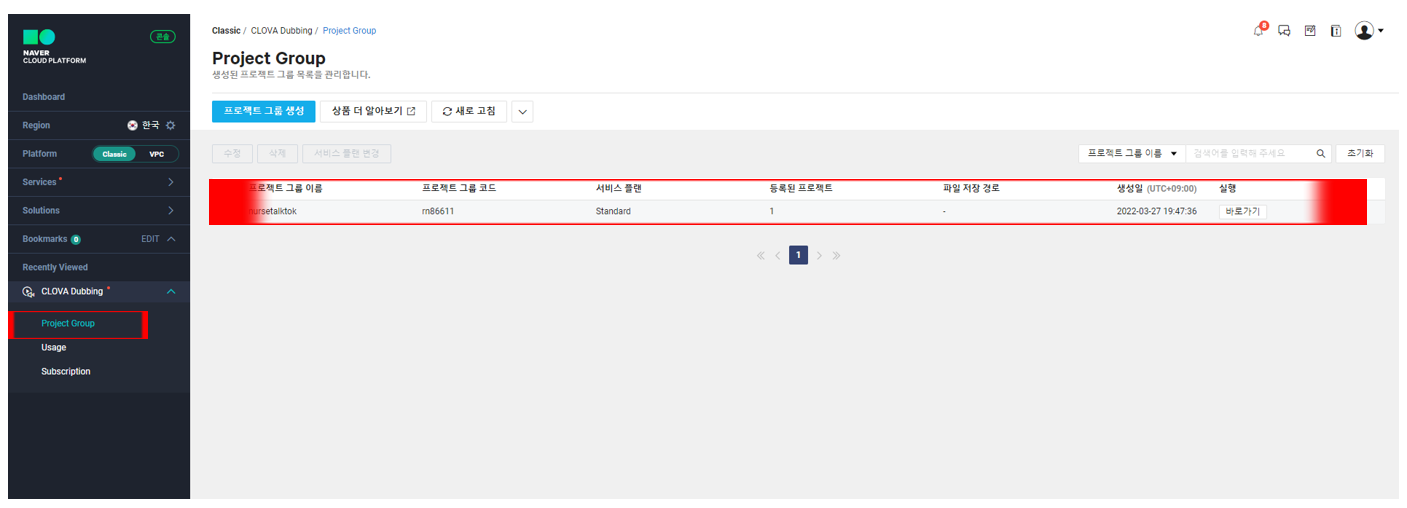
Task: Click the Project Group breadcrumb link
Action: point(349,31)
